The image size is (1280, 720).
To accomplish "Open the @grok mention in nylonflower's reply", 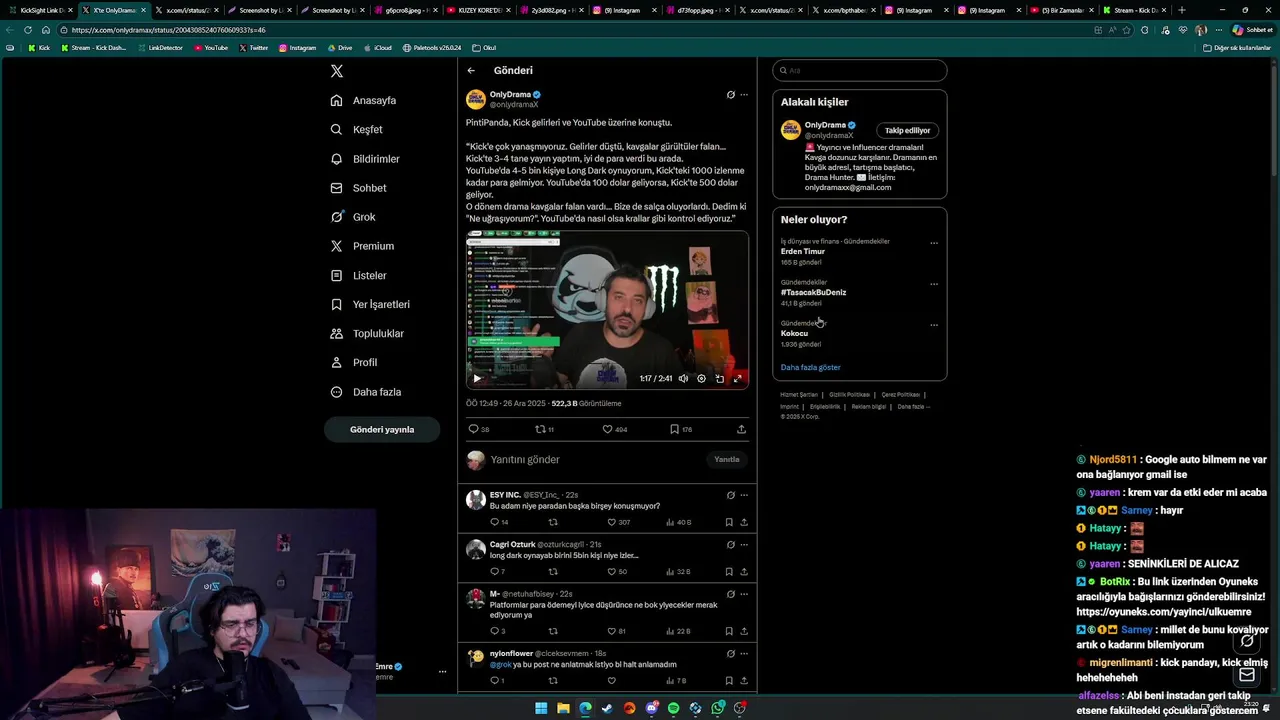I will pos(501,665).
